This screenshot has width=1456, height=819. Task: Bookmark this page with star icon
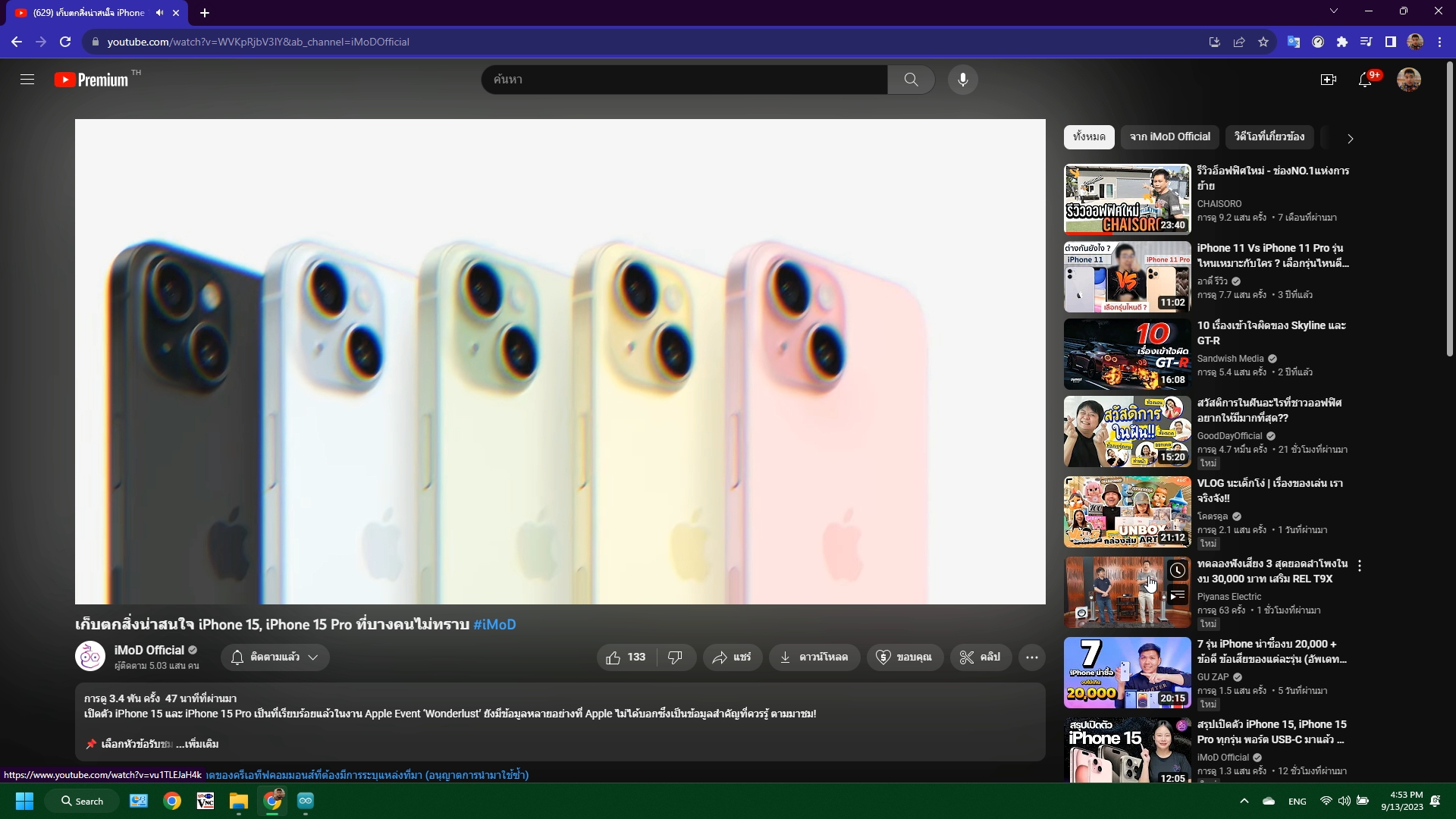pyautogui.click(x=1263, y=42)
